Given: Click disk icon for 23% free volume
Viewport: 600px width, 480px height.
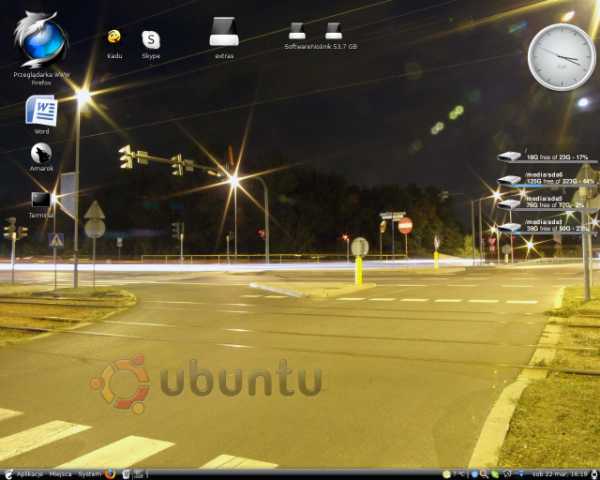Looking at the screenshot, I should (x=509, y=228).
